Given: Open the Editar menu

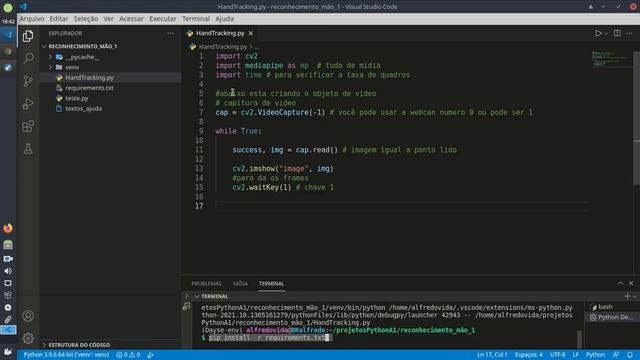Looking at the screenshot, I should click(59, 19).
